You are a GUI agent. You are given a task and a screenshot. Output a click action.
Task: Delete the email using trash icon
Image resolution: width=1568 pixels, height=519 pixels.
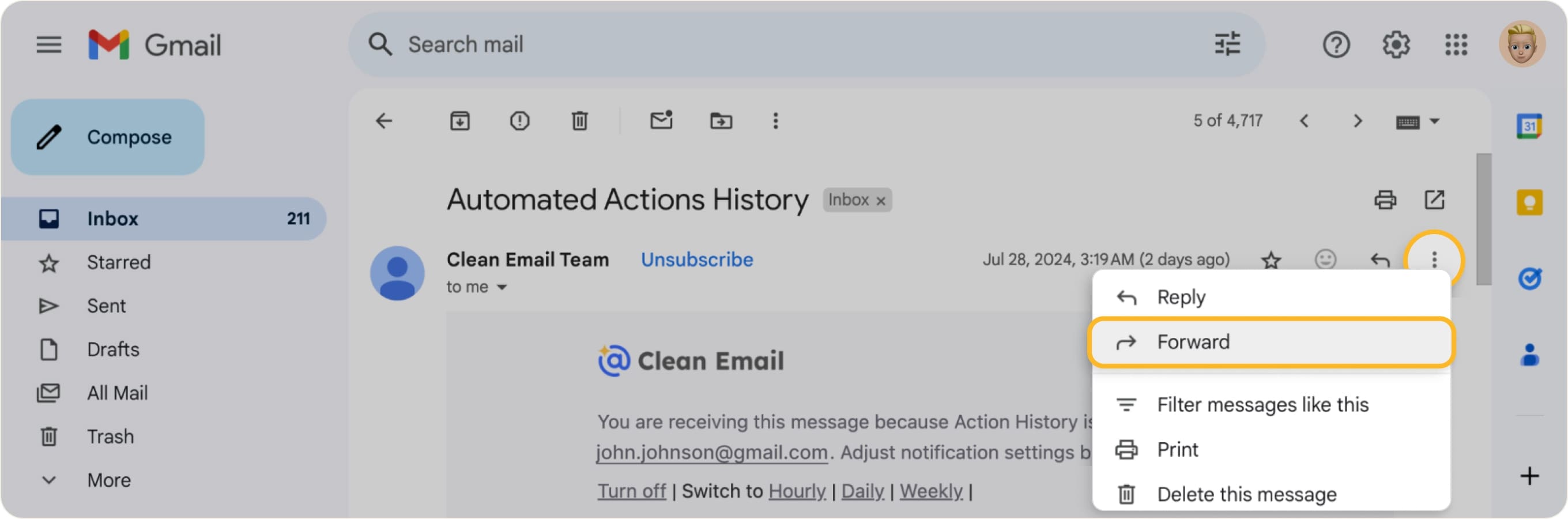point(579,121)
